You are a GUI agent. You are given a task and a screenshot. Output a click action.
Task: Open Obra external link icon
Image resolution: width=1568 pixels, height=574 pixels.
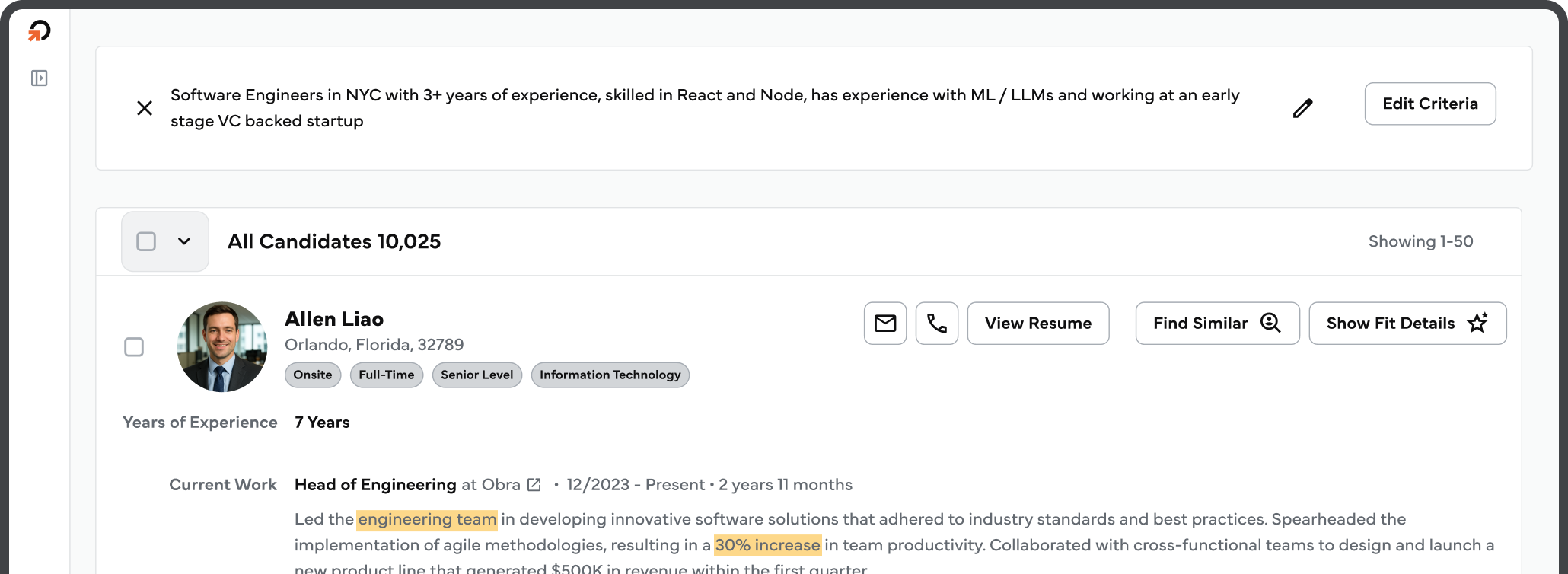[x=534, y=485]
